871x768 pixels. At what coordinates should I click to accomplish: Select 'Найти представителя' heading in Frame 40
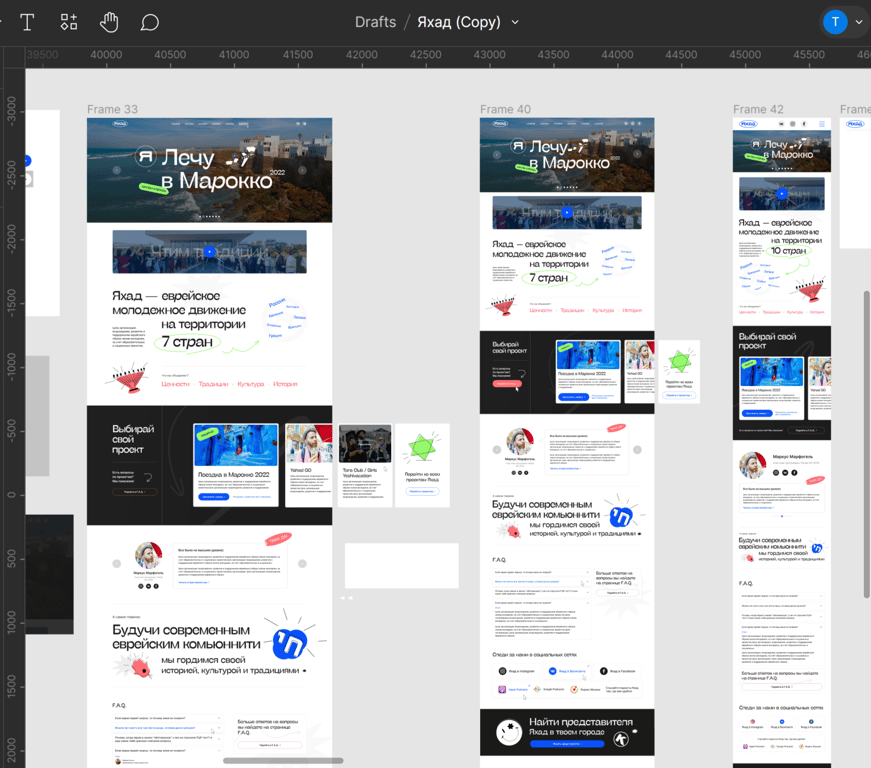(580, 721)
